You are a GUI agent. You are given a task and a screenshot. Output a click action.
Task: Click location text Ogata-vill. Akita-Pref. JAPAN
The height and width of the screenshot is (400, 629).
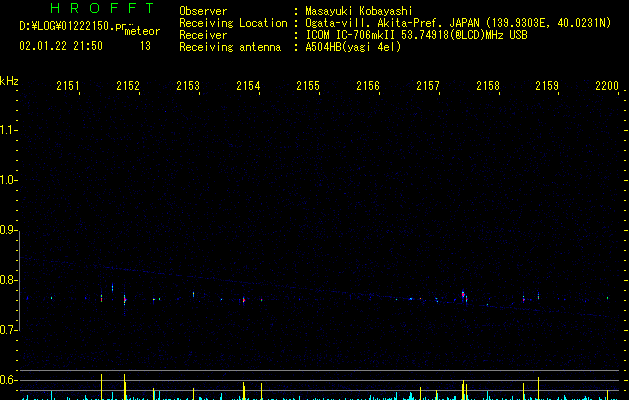[x=392, y=23]
